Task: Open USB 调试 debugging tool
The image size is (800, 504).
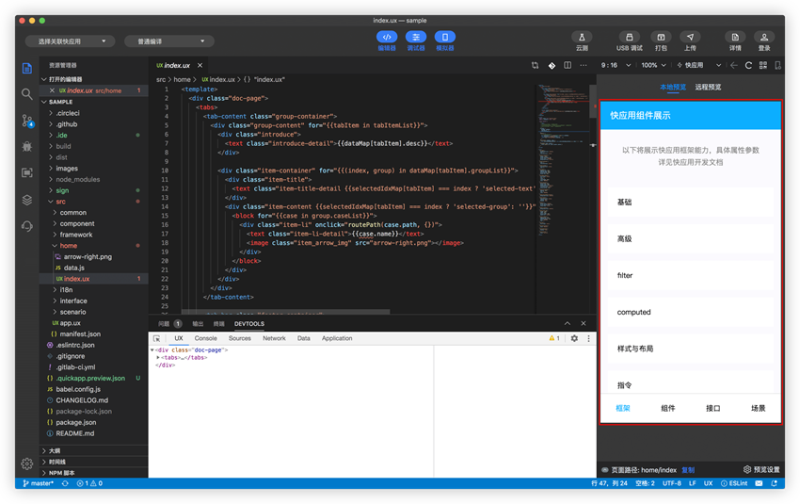Action: tap(629, 37)
